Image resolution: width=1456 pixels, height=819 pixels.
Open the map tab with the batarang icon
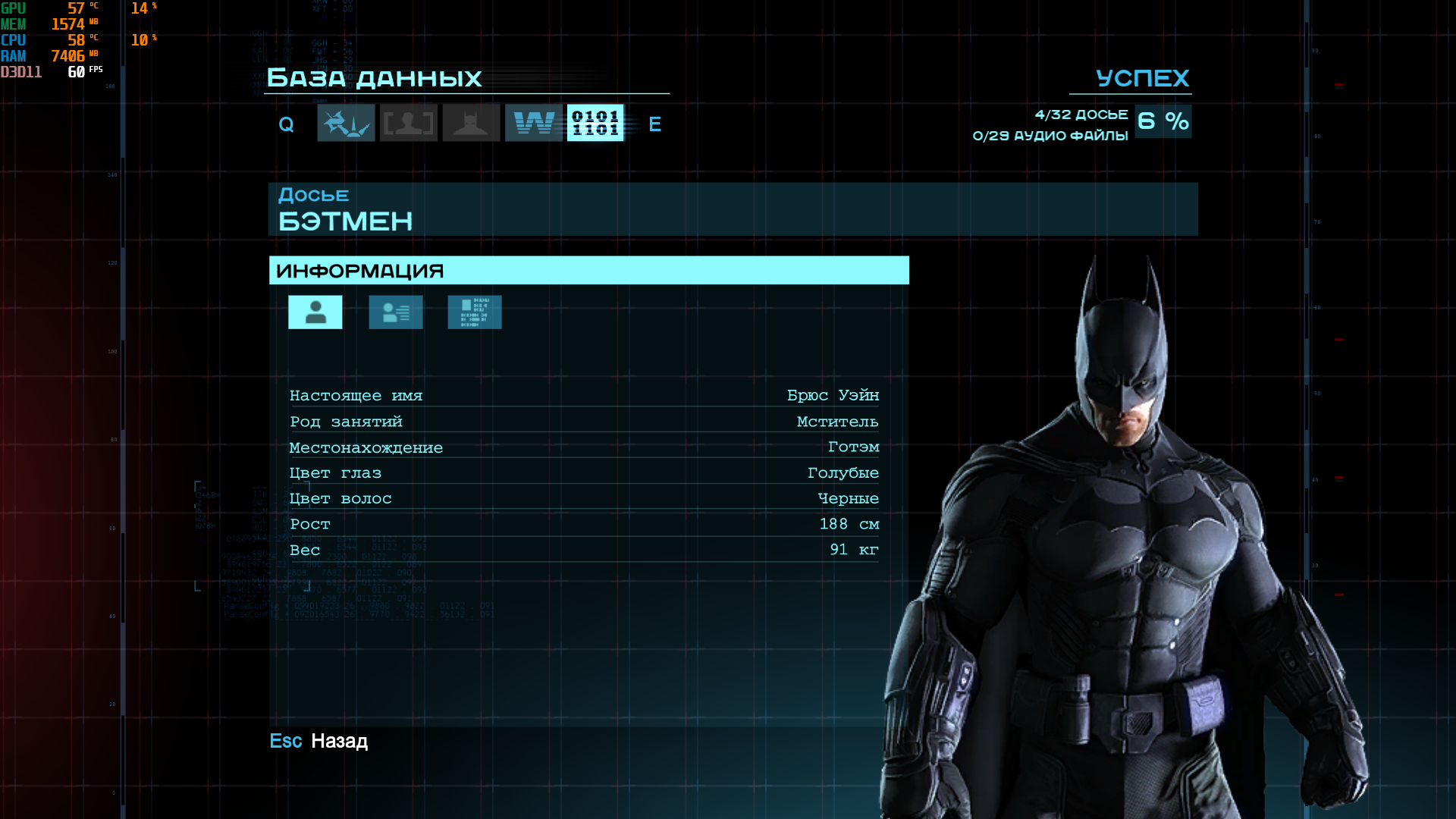[x=346, y=123]
